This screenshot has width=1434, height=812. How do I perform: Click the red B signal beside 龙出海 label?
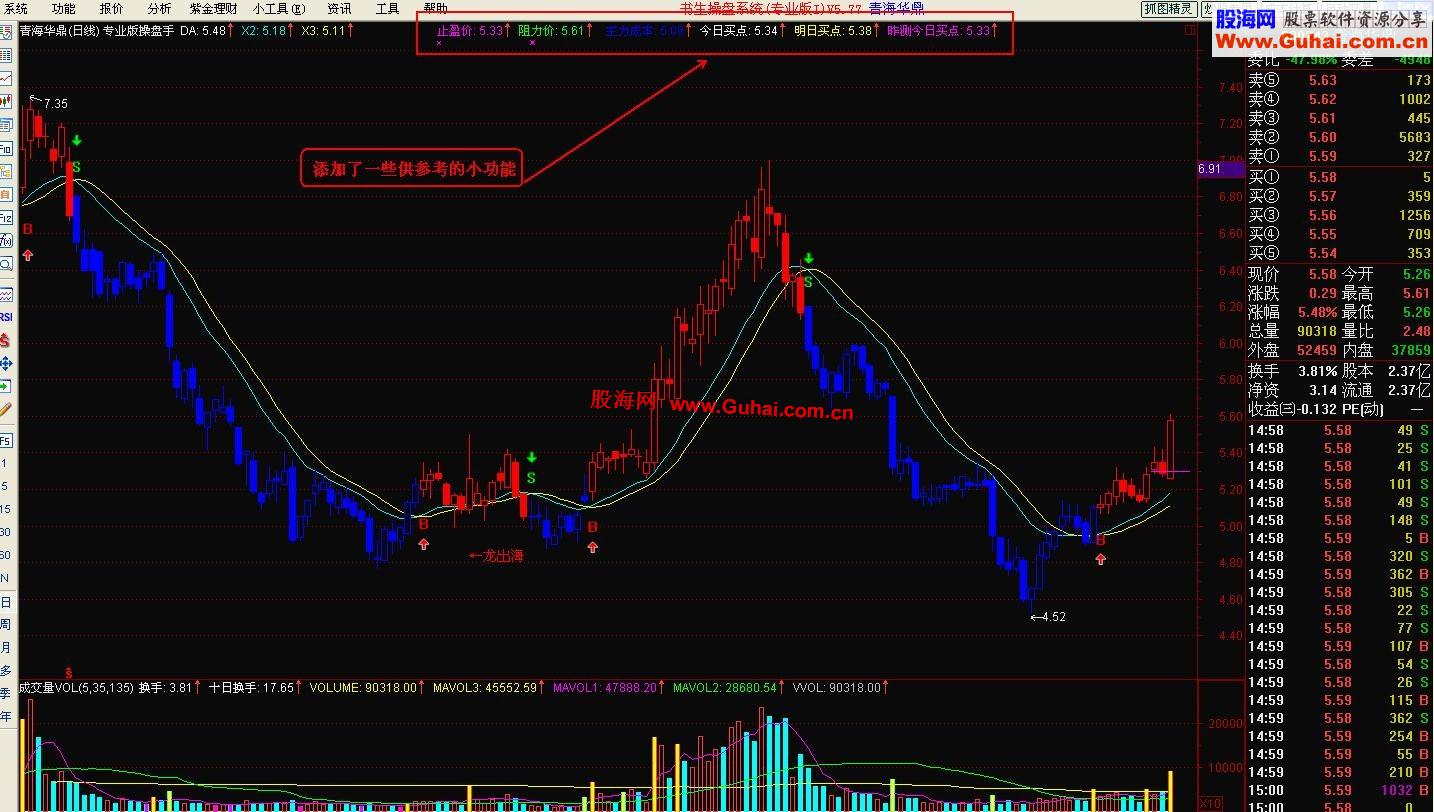click(423, 524)
